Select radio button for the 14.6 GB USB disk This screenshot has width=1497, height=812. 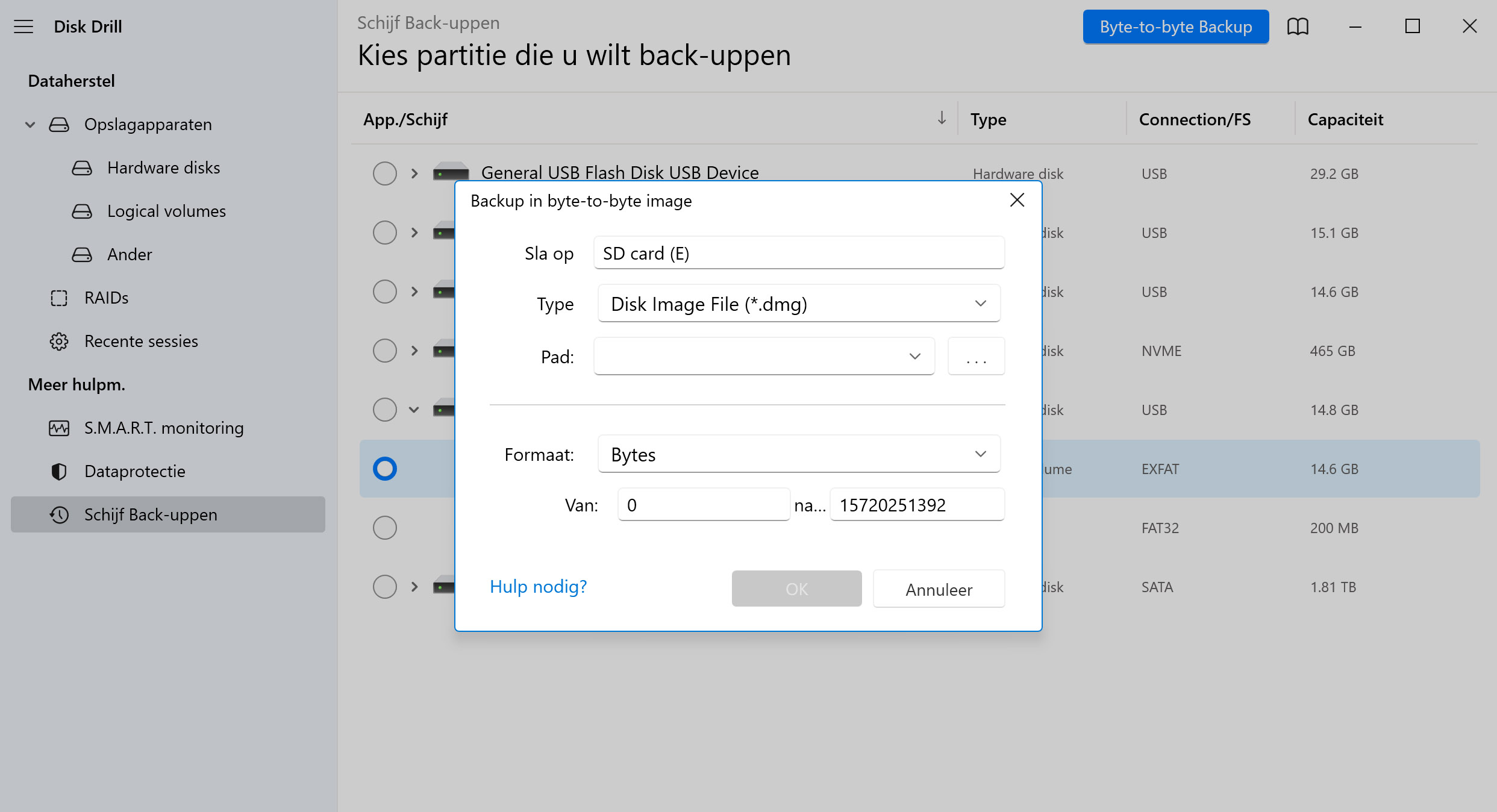(x=385, y=292)
